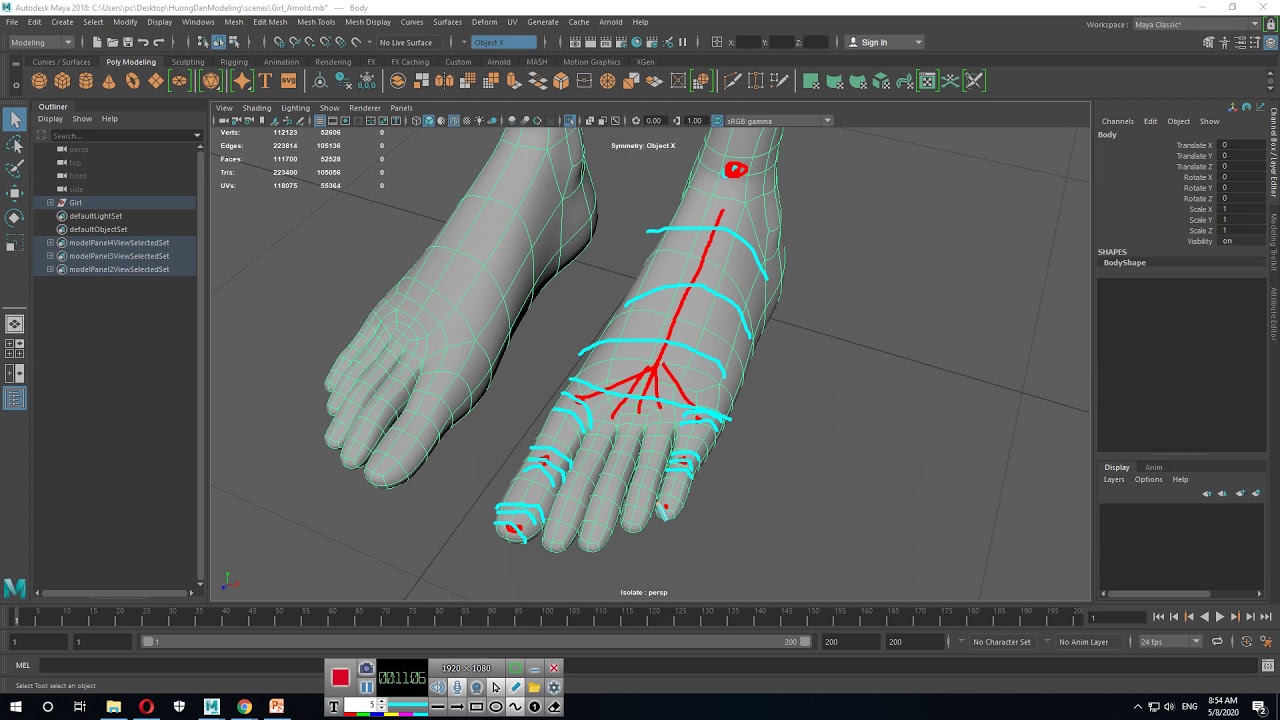The width and height of the screenshot is (1280, 720).
Task: Toggle the viewport grid icon
Action: pyautogui.click(x=320, y=121)
